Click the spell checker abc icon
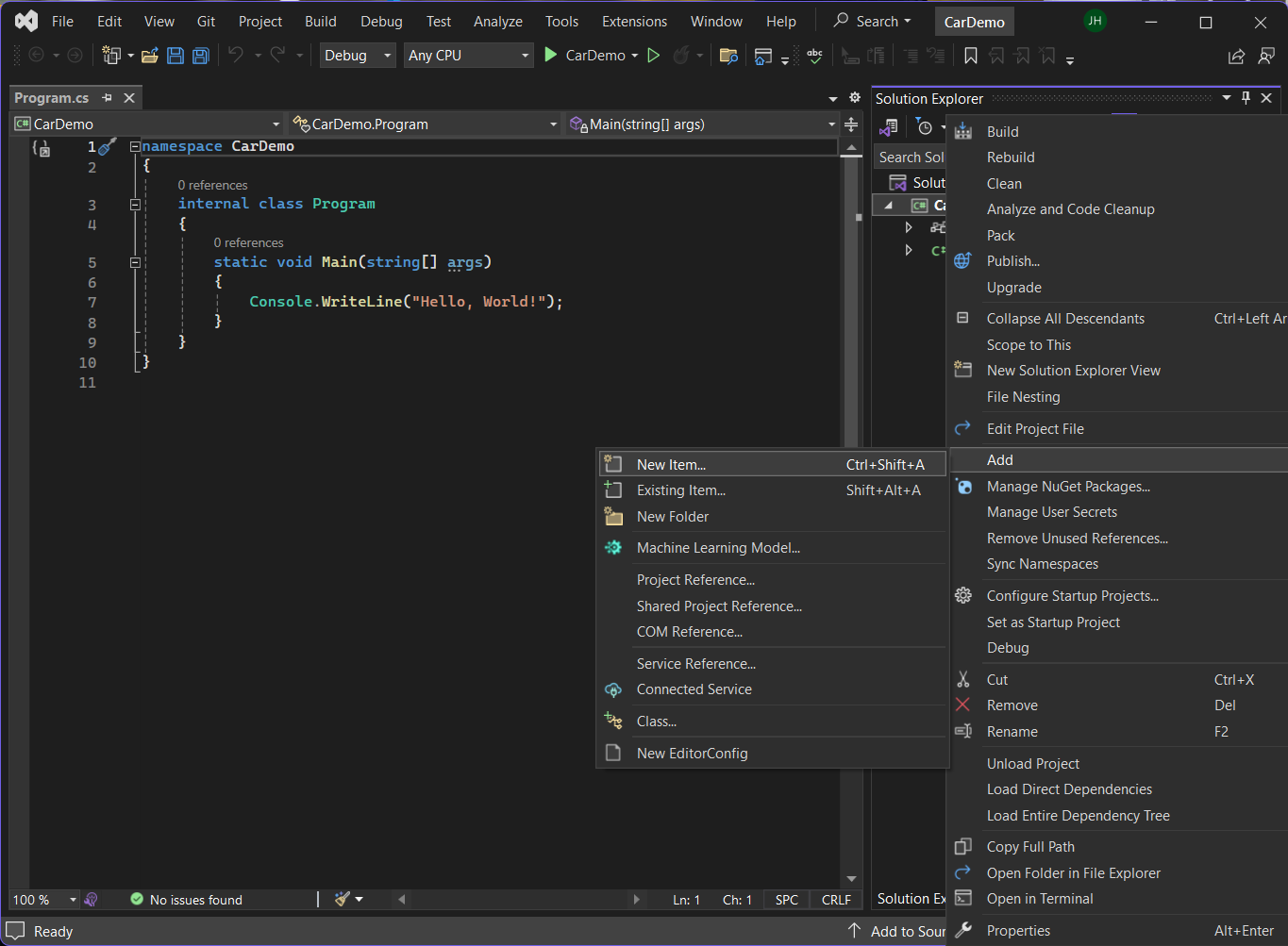The image size is (1288, 946). tap(814, 56)
